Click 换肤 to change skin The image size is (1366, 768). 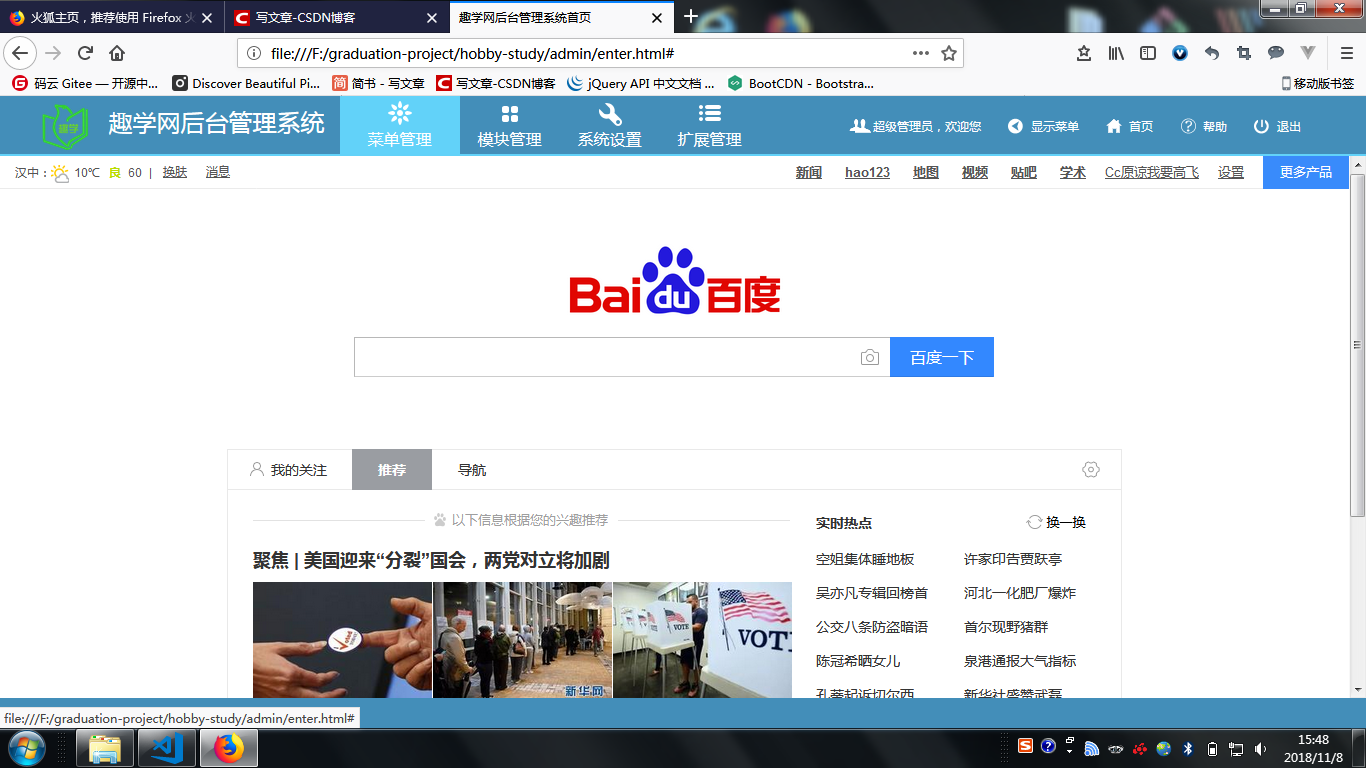pos(175,172)
